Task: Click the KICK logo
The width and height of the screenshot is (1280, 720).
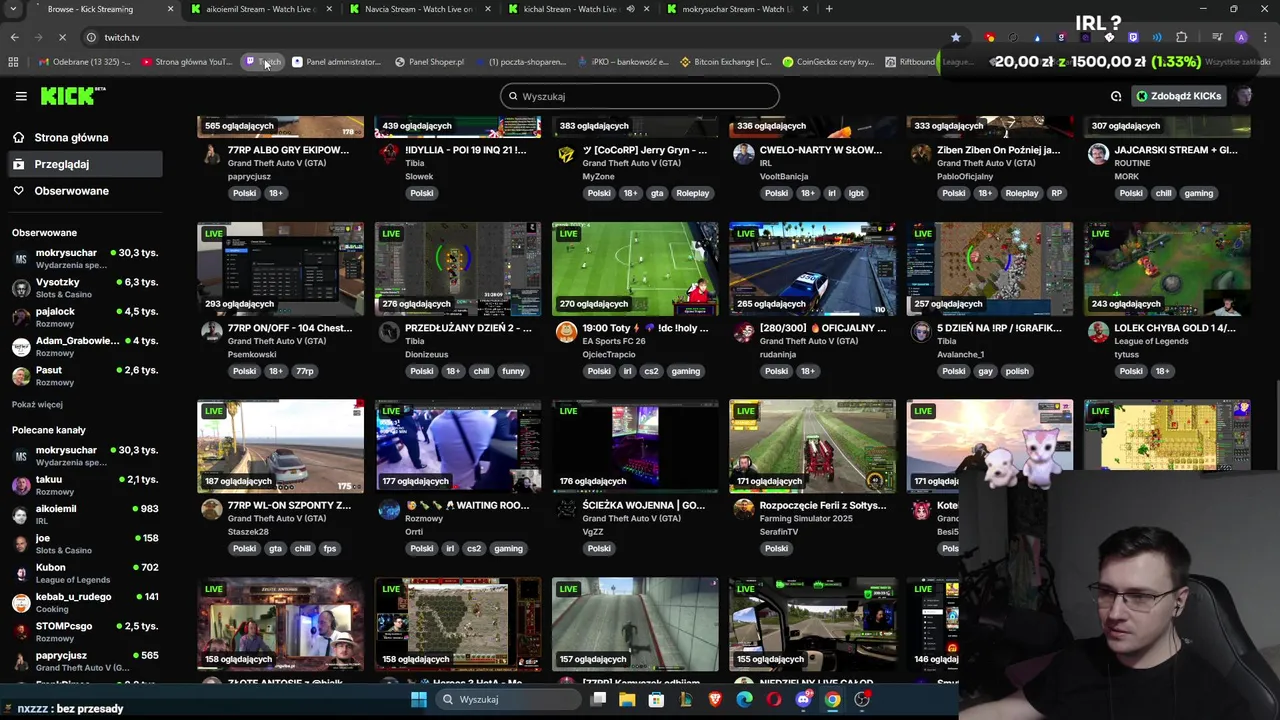Action: (72, 96)
